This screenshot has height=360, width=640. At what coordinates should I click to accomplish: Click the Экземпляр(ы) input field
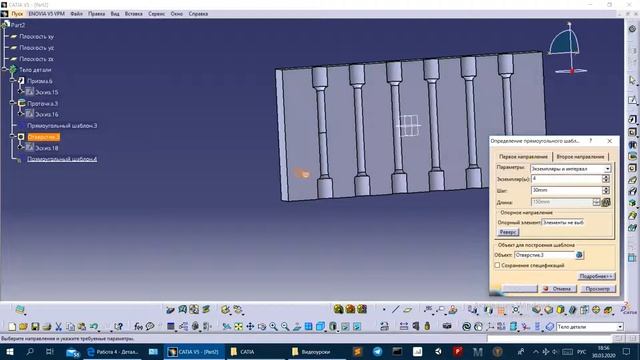pos(567,179)
